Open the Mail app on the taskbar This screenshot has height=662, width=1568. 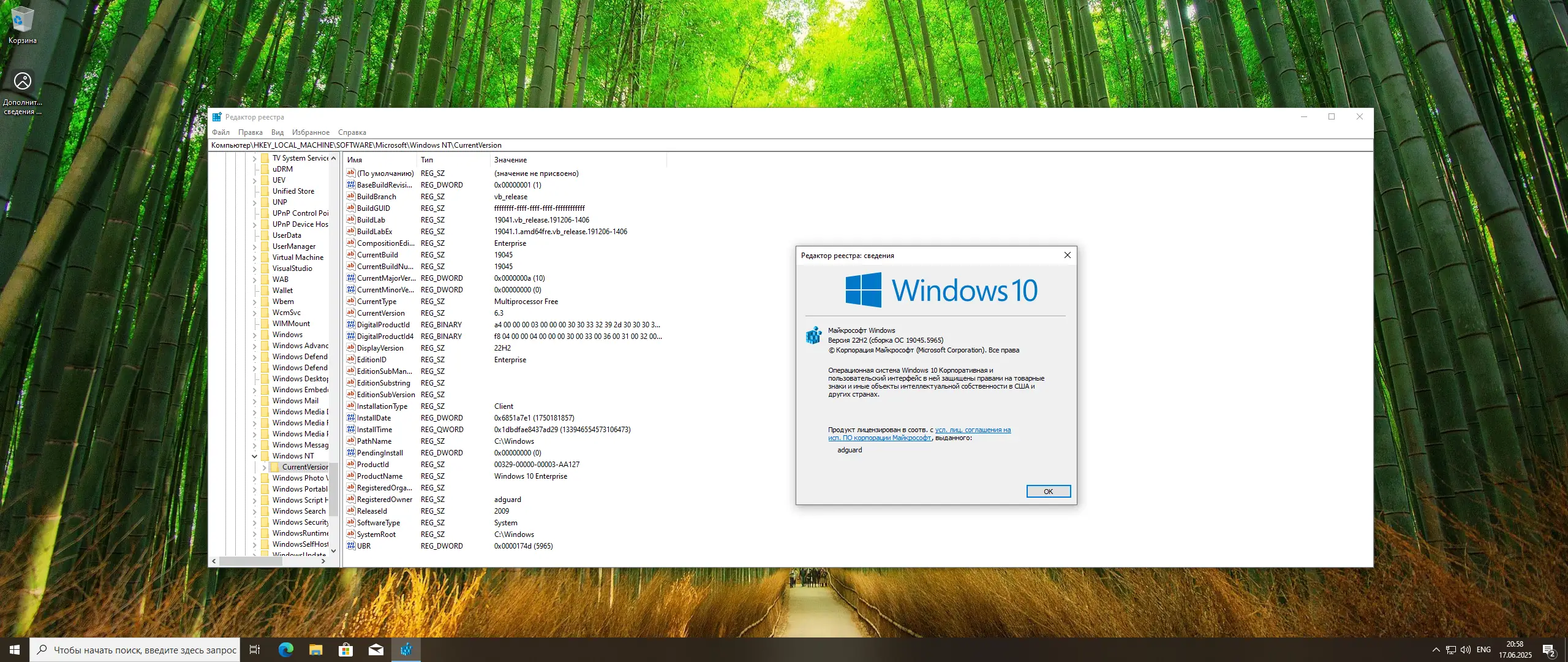click(375, 650)
